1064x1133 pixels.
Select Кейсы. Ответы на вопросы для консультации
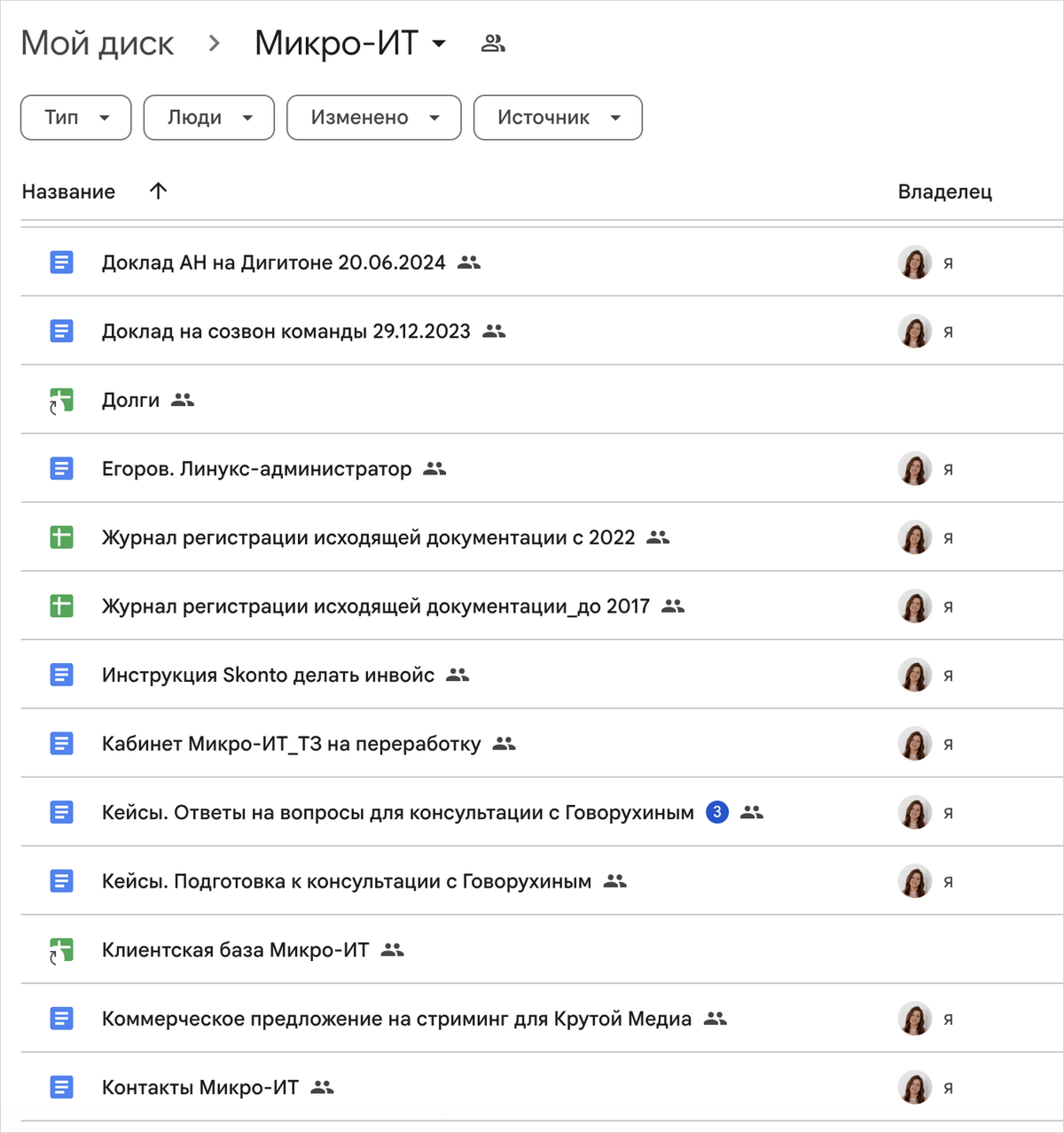pos(397,812)
